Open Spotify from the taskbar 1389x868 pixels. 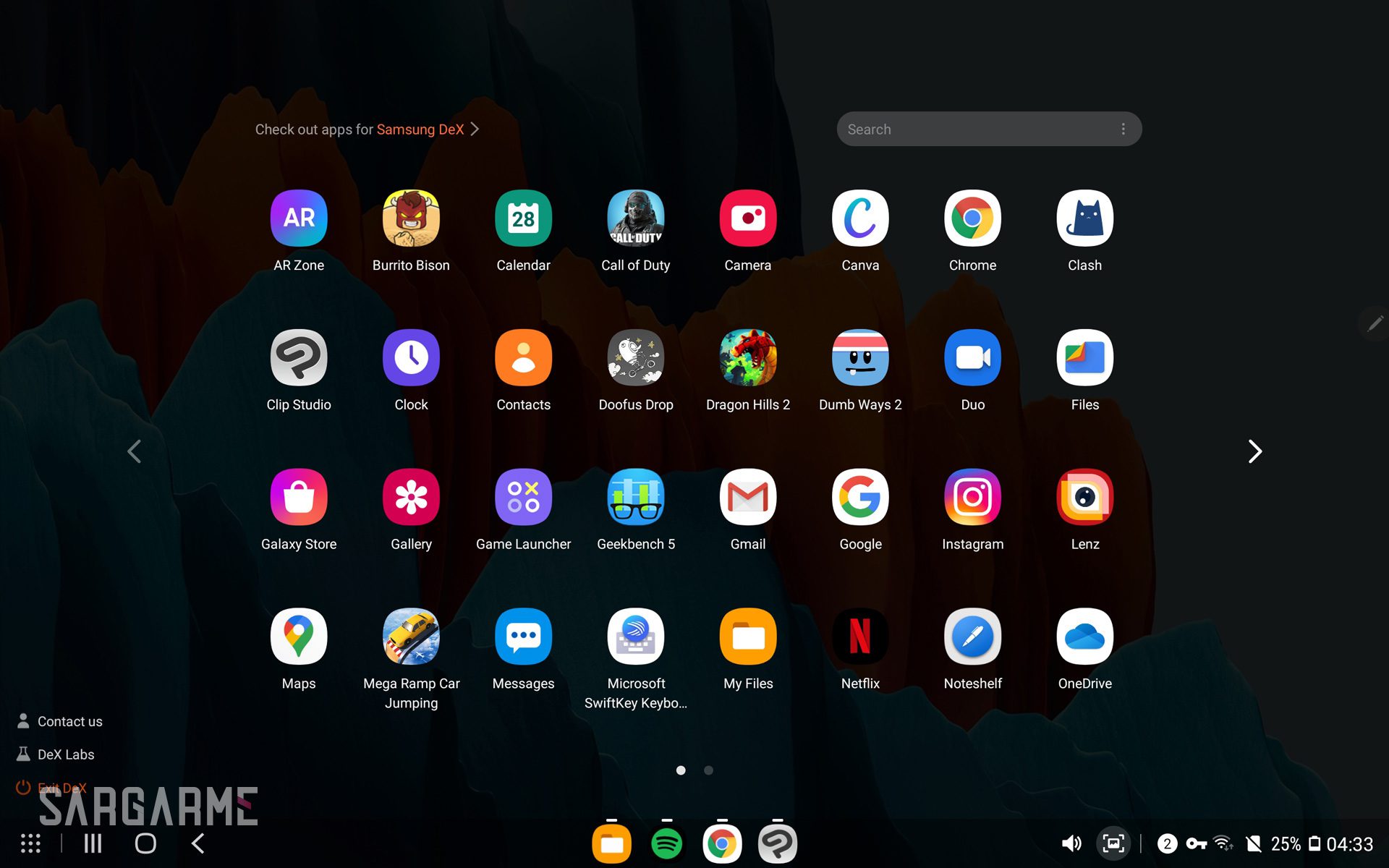pyautogui.click(x=666, y=843)
